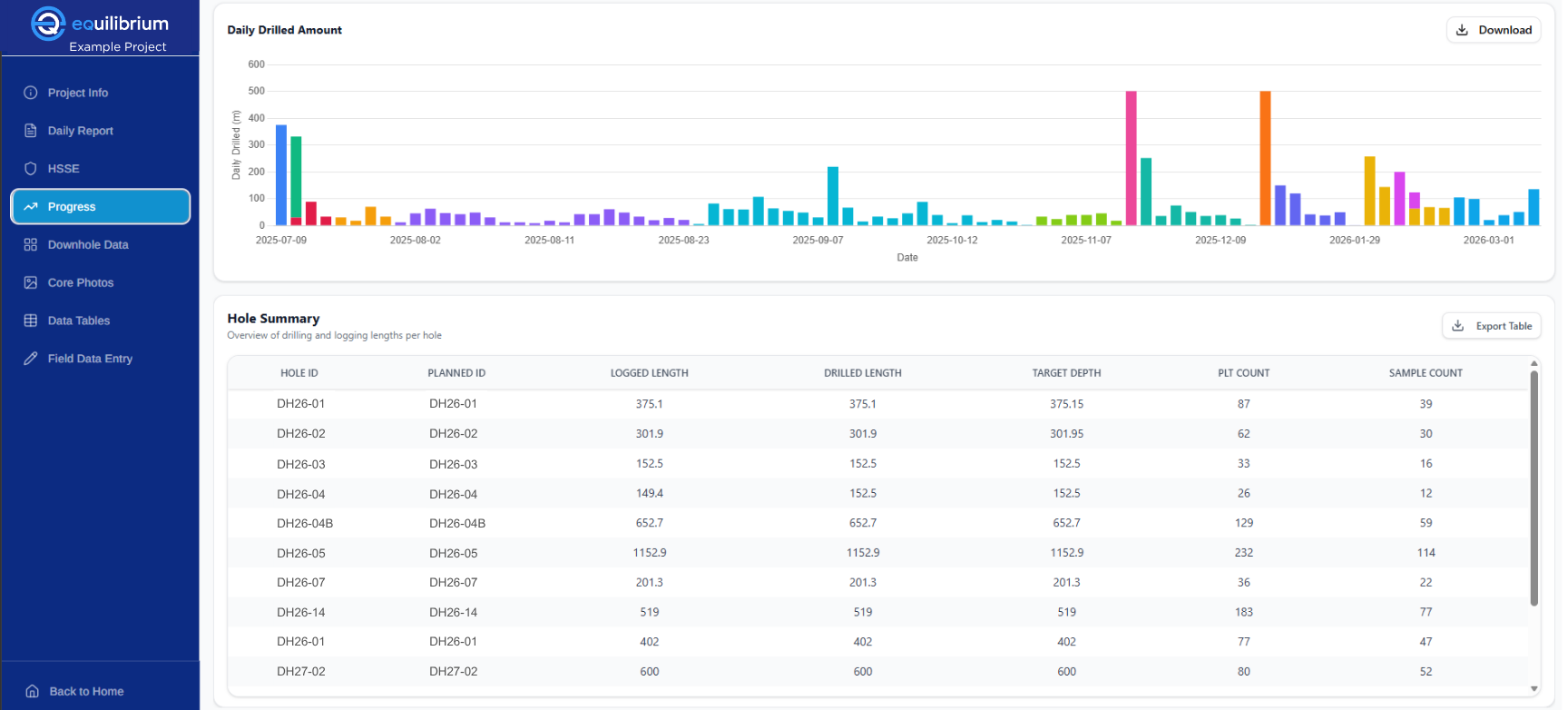Screen dimensions: 1568x710
Task: Click the tall orange bar in the drilled chart
Action: 1265,158
